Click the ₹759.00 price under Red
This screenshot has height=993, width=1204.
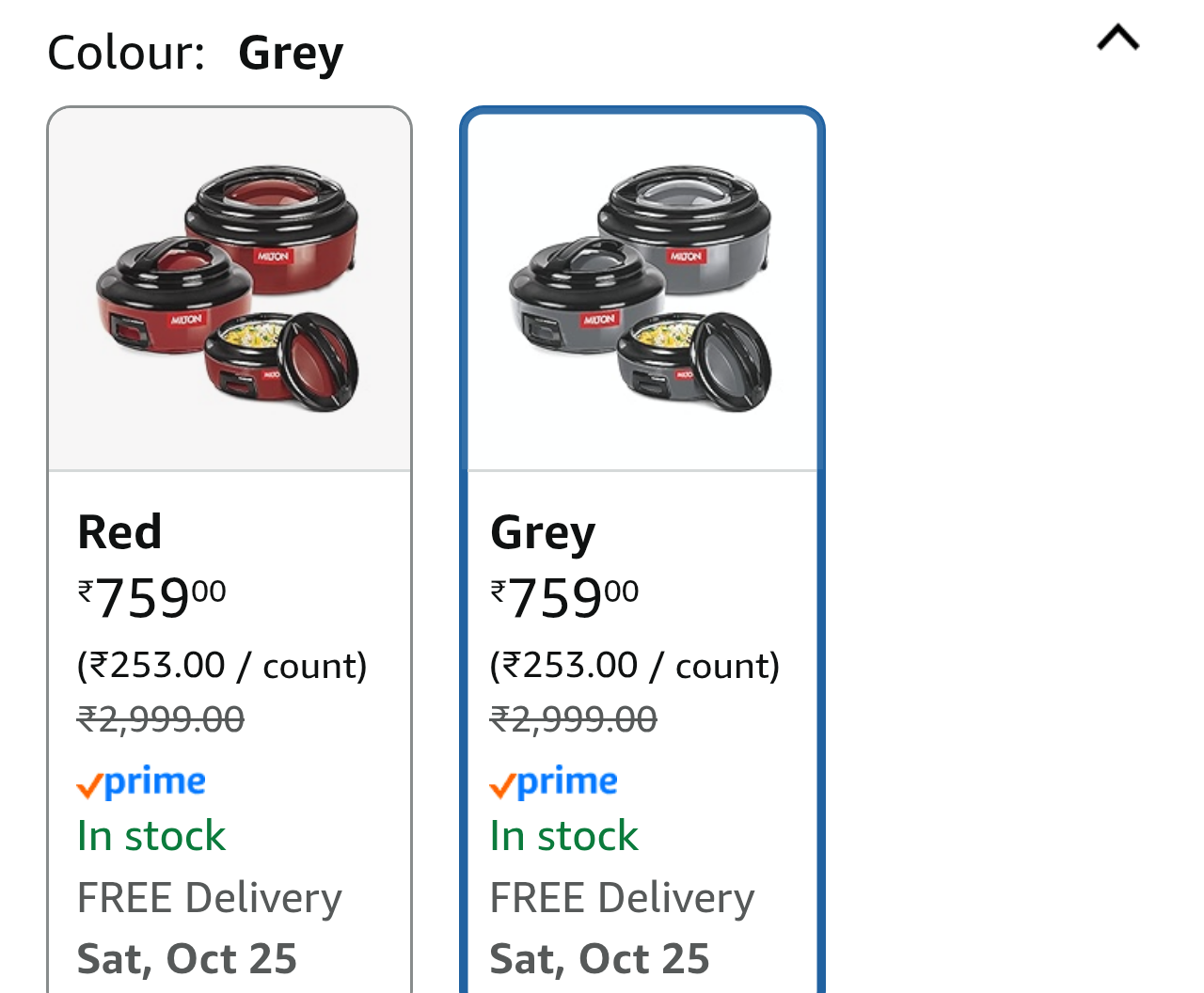(x=150, y=594)
